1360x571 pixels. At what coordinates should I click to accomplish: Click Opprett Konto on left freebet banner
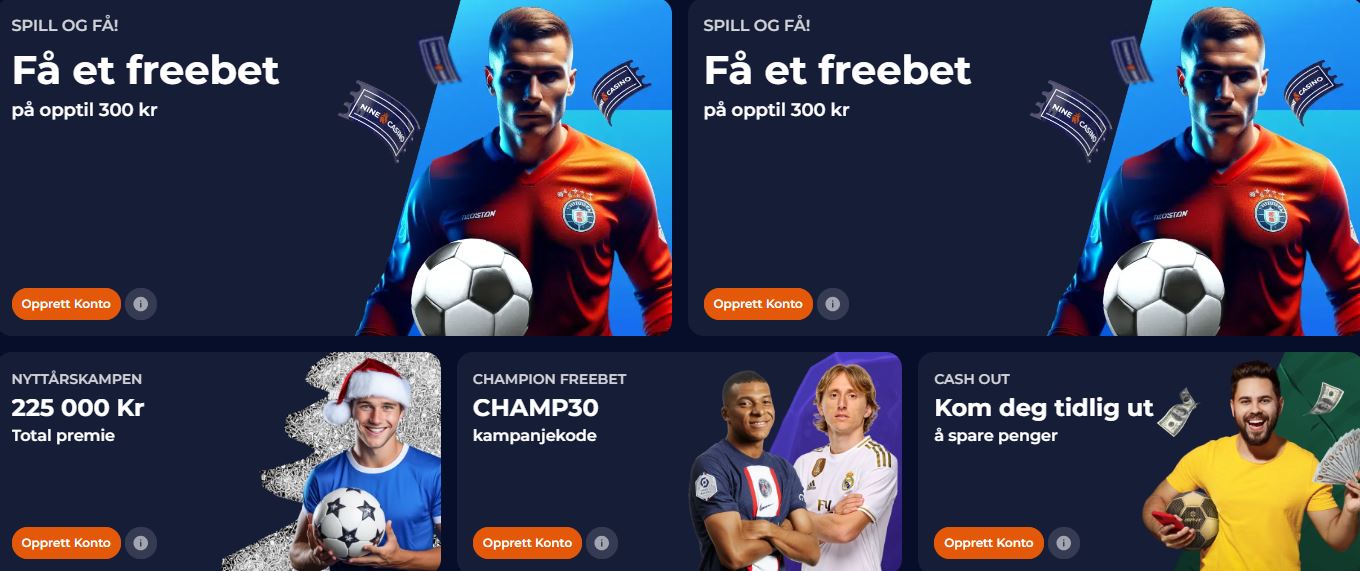(66, 304)
